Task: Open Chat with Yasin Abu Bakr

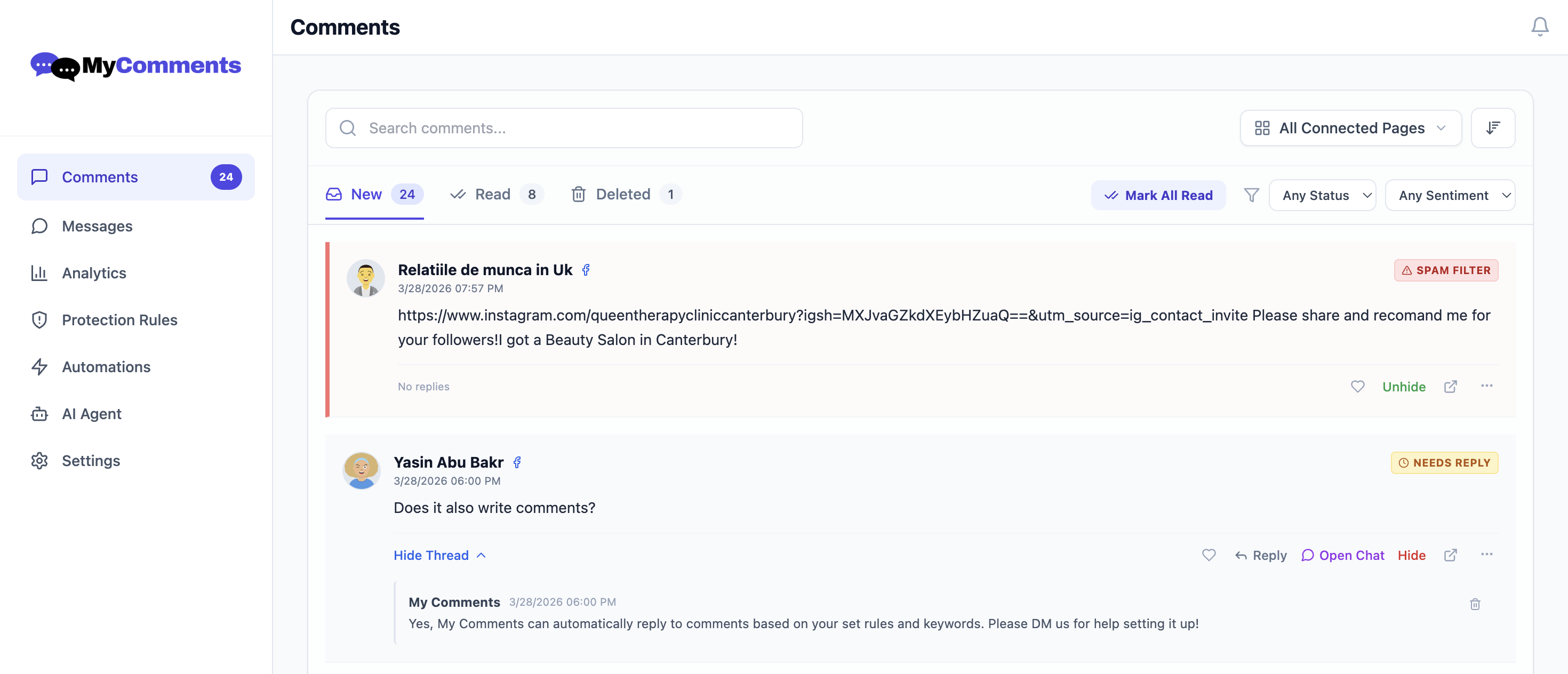Action: (x=1342, y=556)
